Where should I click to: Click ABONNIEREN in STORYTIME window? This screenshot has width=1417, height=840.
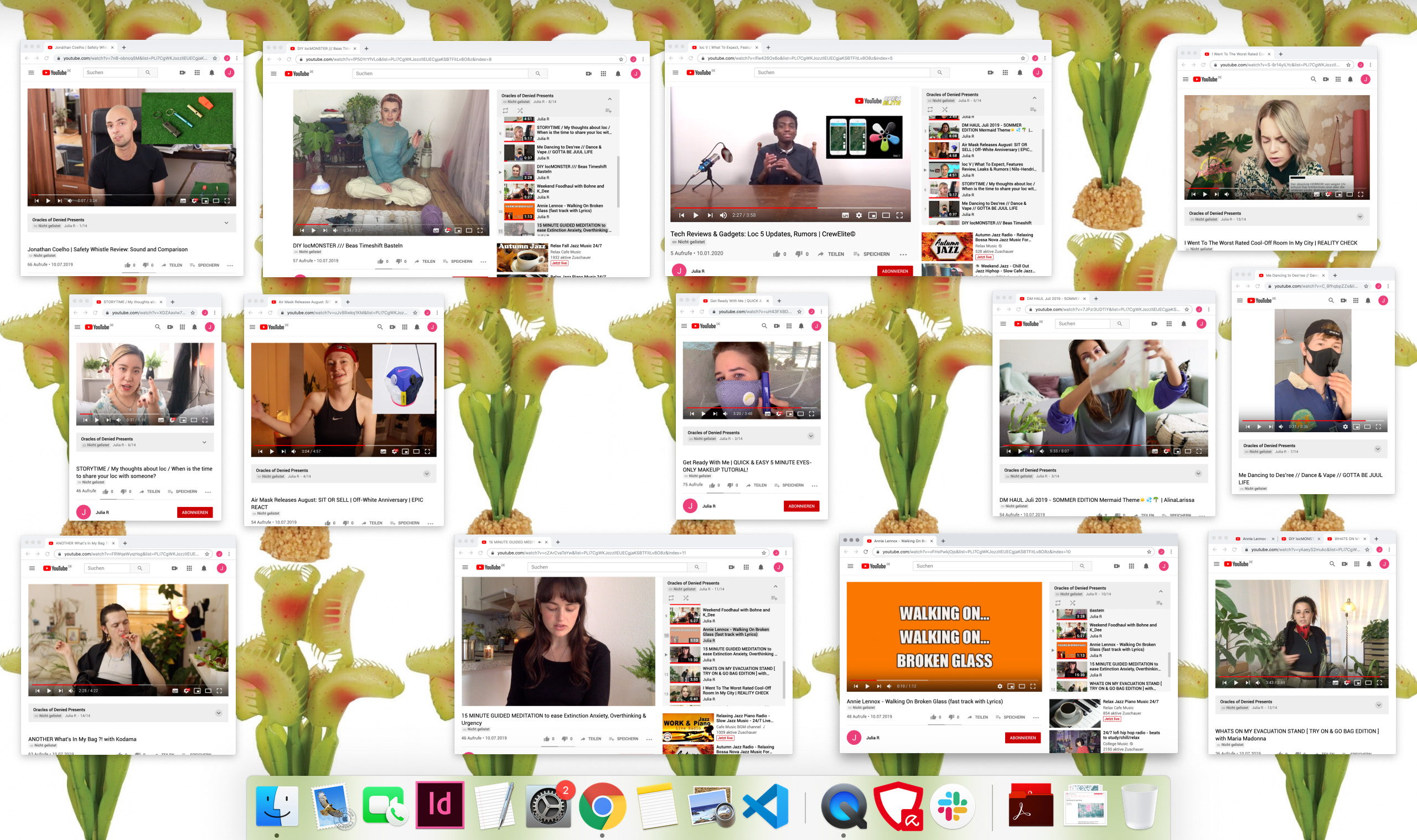point(195,512)
